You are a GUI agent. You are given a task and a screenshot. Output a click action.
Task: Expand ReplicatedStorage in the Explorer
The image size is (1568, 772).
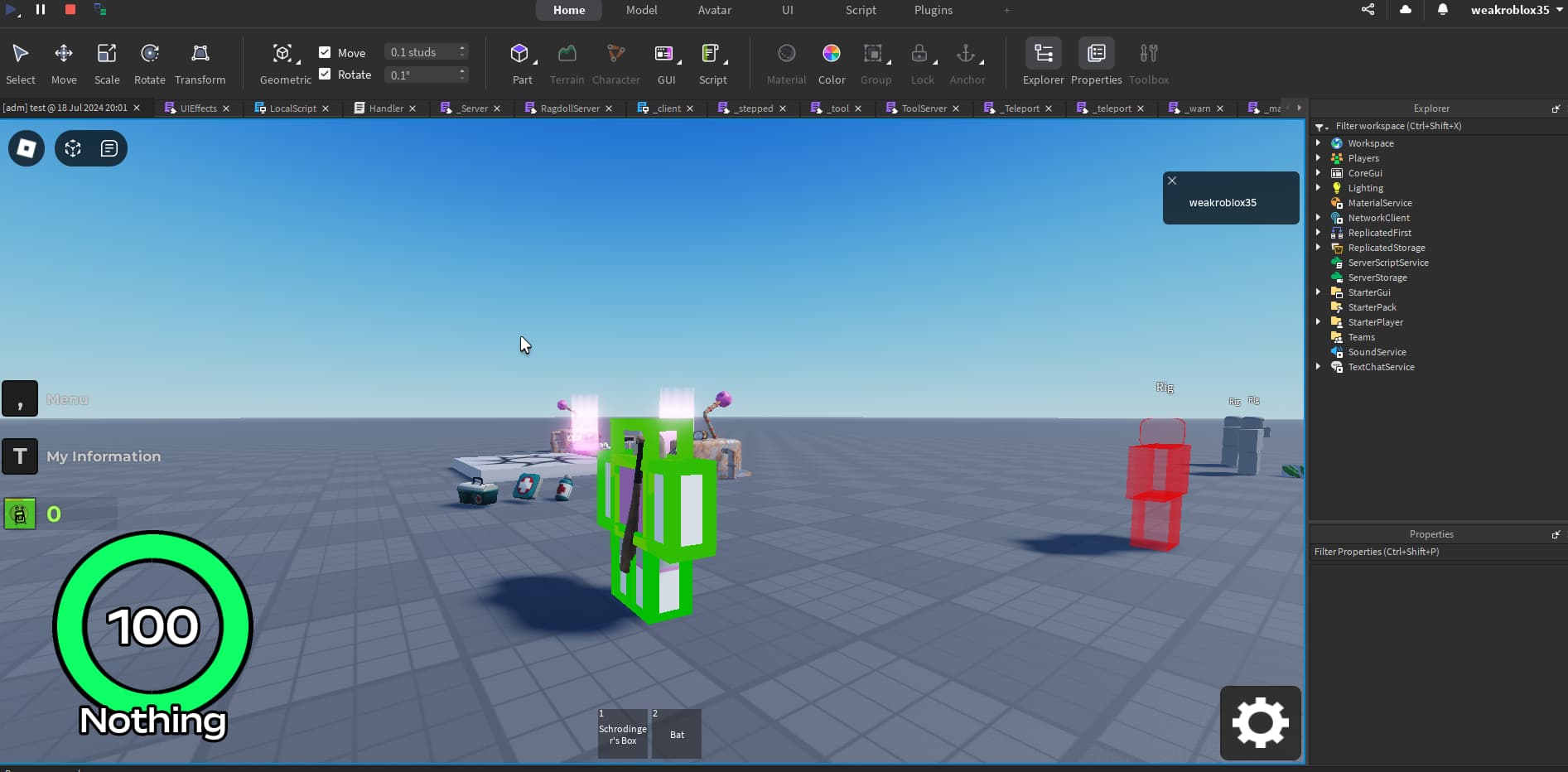pos(1318,247)
